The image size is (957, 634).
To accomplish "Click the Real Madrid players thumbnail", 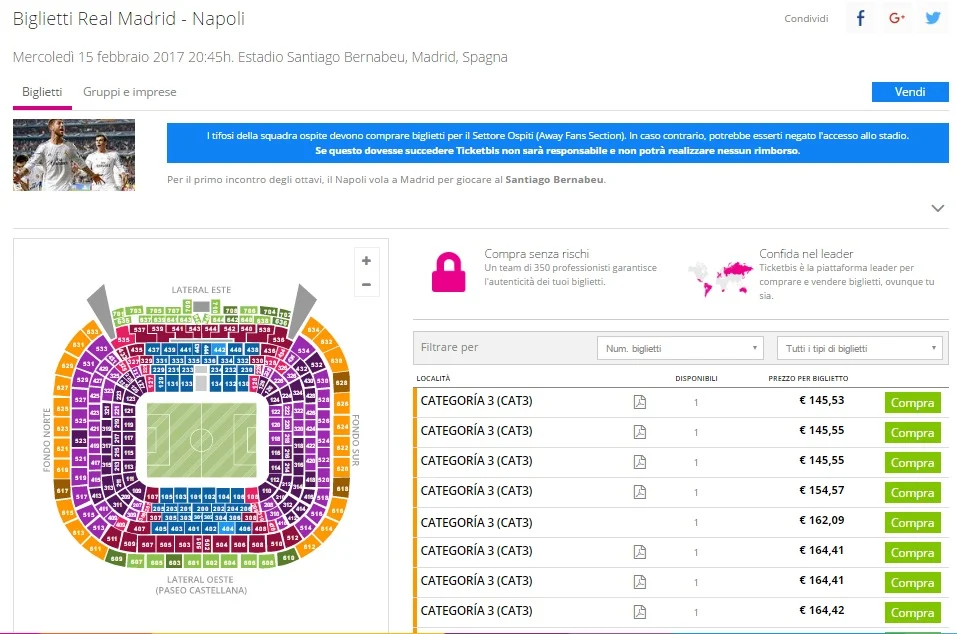I will (74, 155).
